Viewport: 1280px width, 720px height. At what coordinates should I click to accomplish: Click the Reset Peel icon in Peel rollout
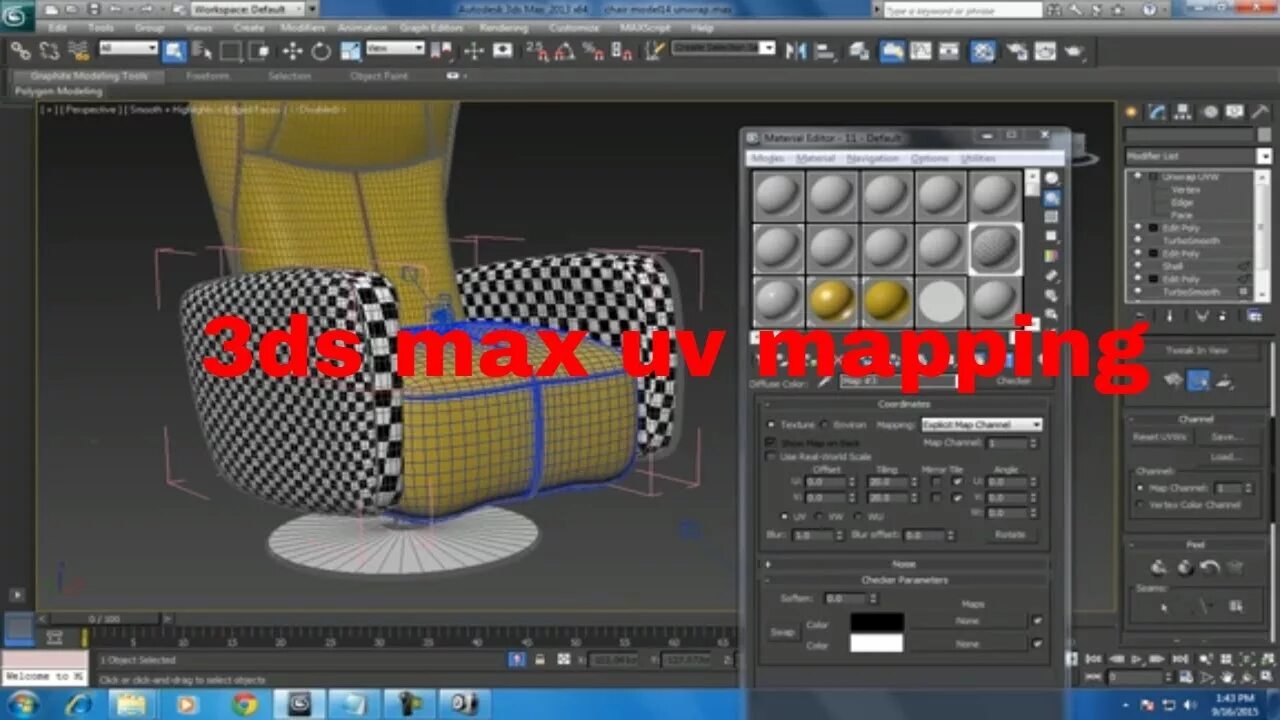(1210, 567)
